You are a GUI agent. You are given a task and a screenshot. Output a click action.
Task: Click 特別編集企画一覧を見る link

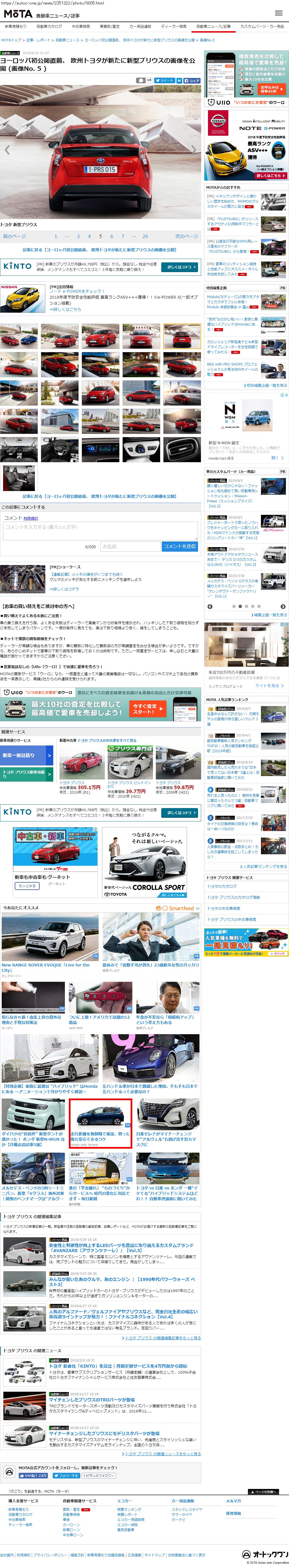[x=265, y=385]
